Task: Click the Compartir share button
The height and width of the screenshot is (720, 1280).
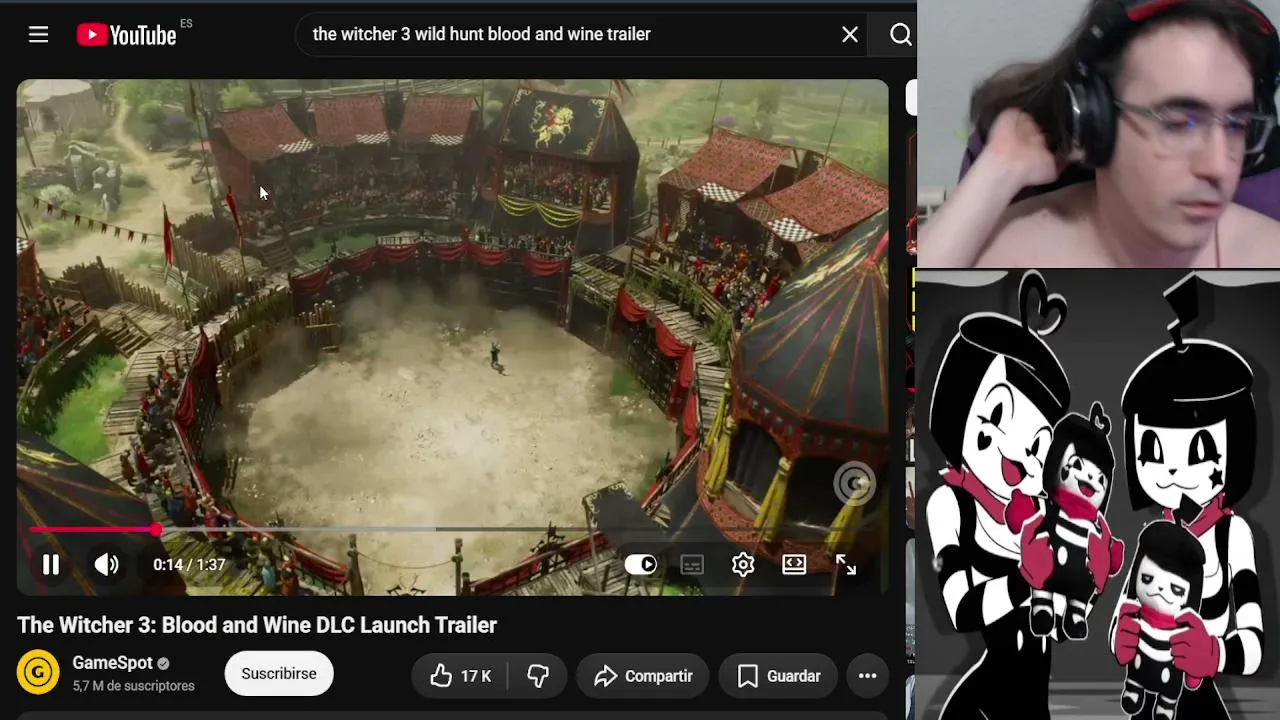Action: pyautogui.click(x=643, y=676)
